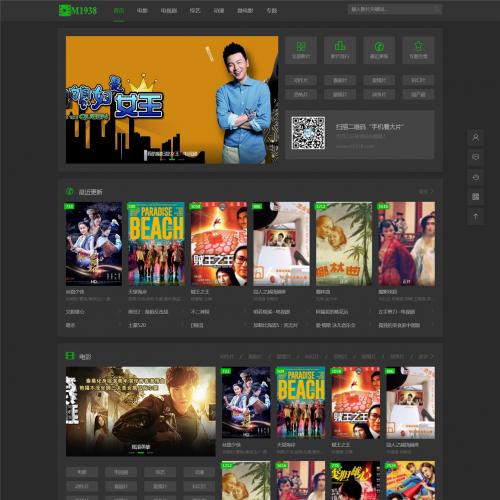Go to the 首页 nav tab
The image size is (500, 500).
pos(119,11)
